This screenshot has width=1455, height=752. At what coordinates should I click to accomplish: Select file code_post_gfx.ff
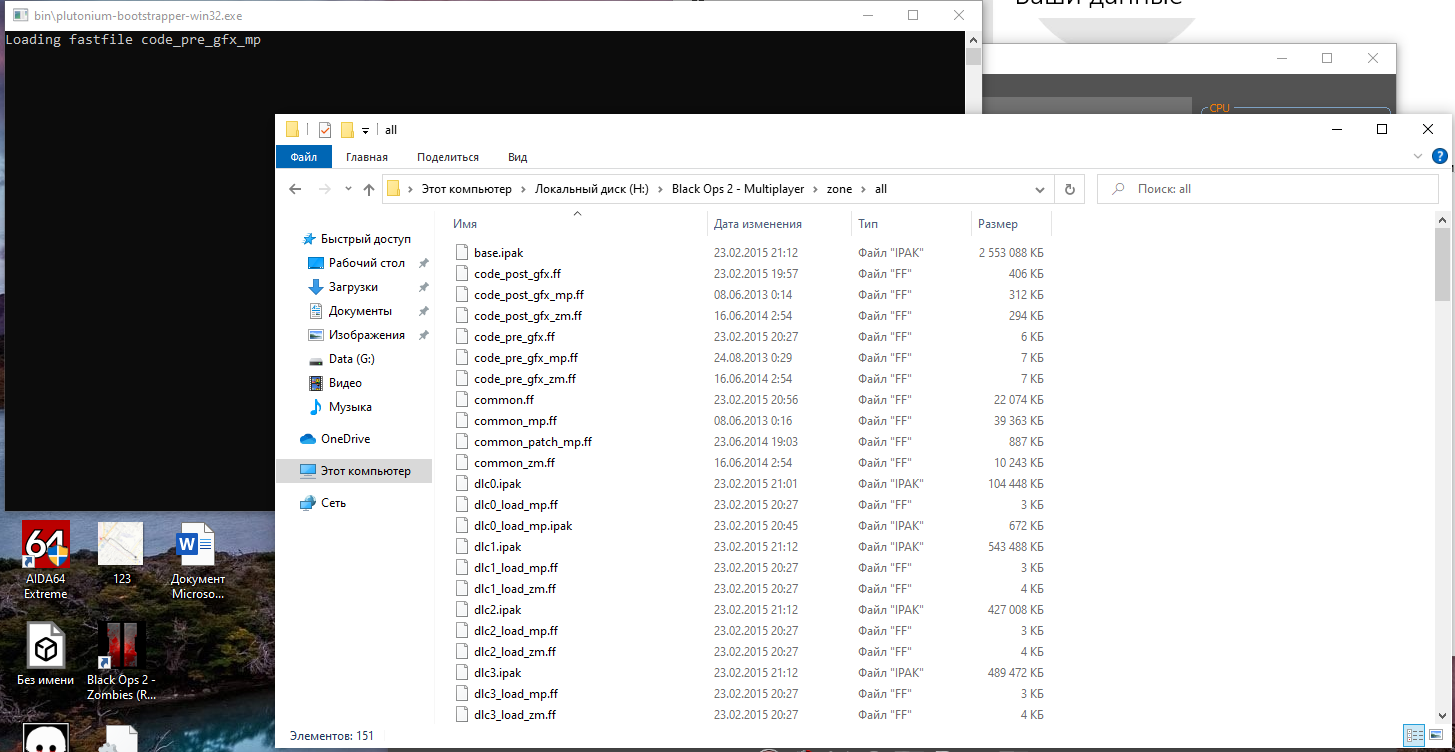pos(517,274)
